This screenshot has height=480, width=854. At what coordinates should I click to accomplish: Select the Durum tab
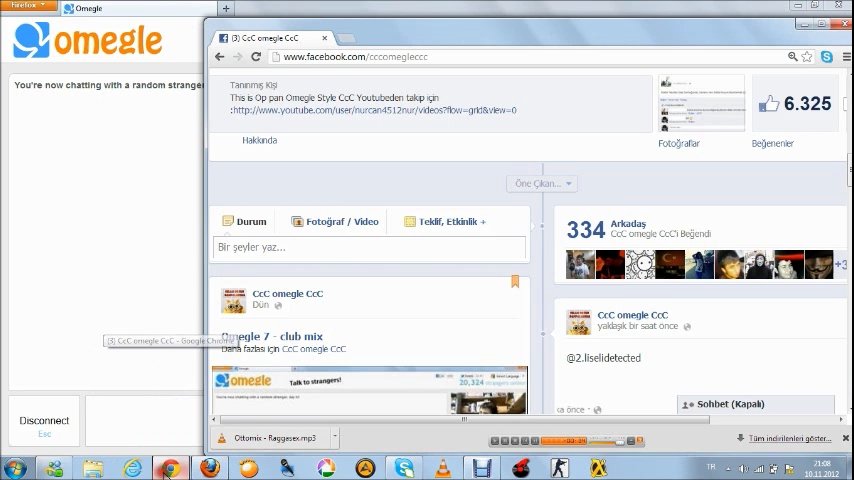[x=244, y=221]
